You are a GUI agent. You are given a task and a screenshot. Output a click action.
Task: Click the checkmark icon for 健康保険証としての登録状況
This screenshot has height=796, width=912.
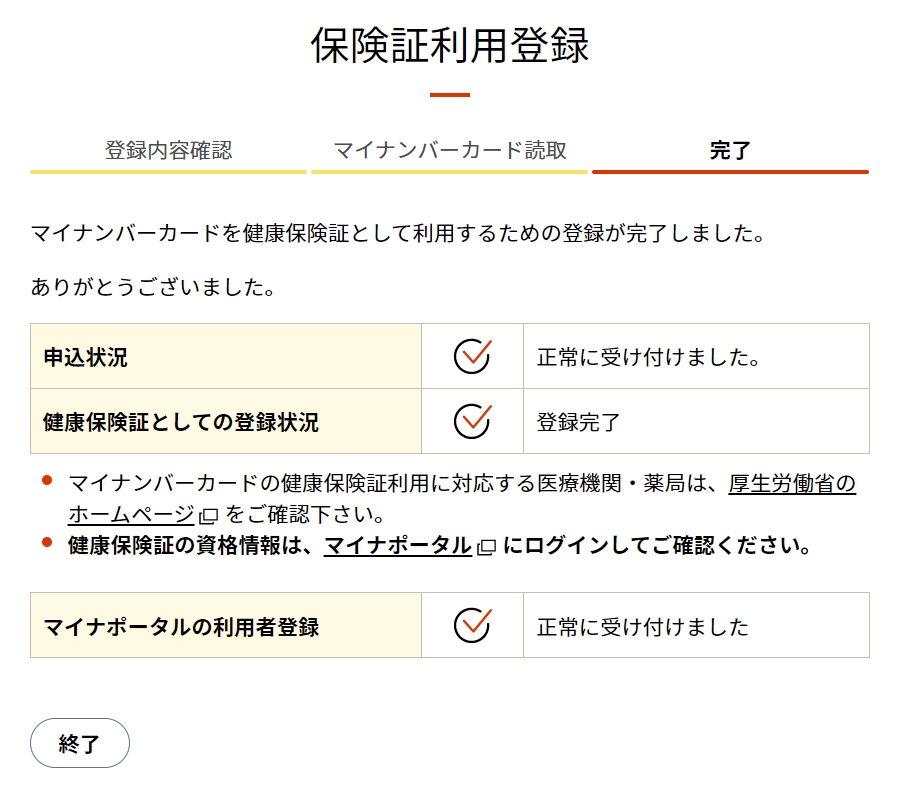pyautogui.click(x=472, y=421)
